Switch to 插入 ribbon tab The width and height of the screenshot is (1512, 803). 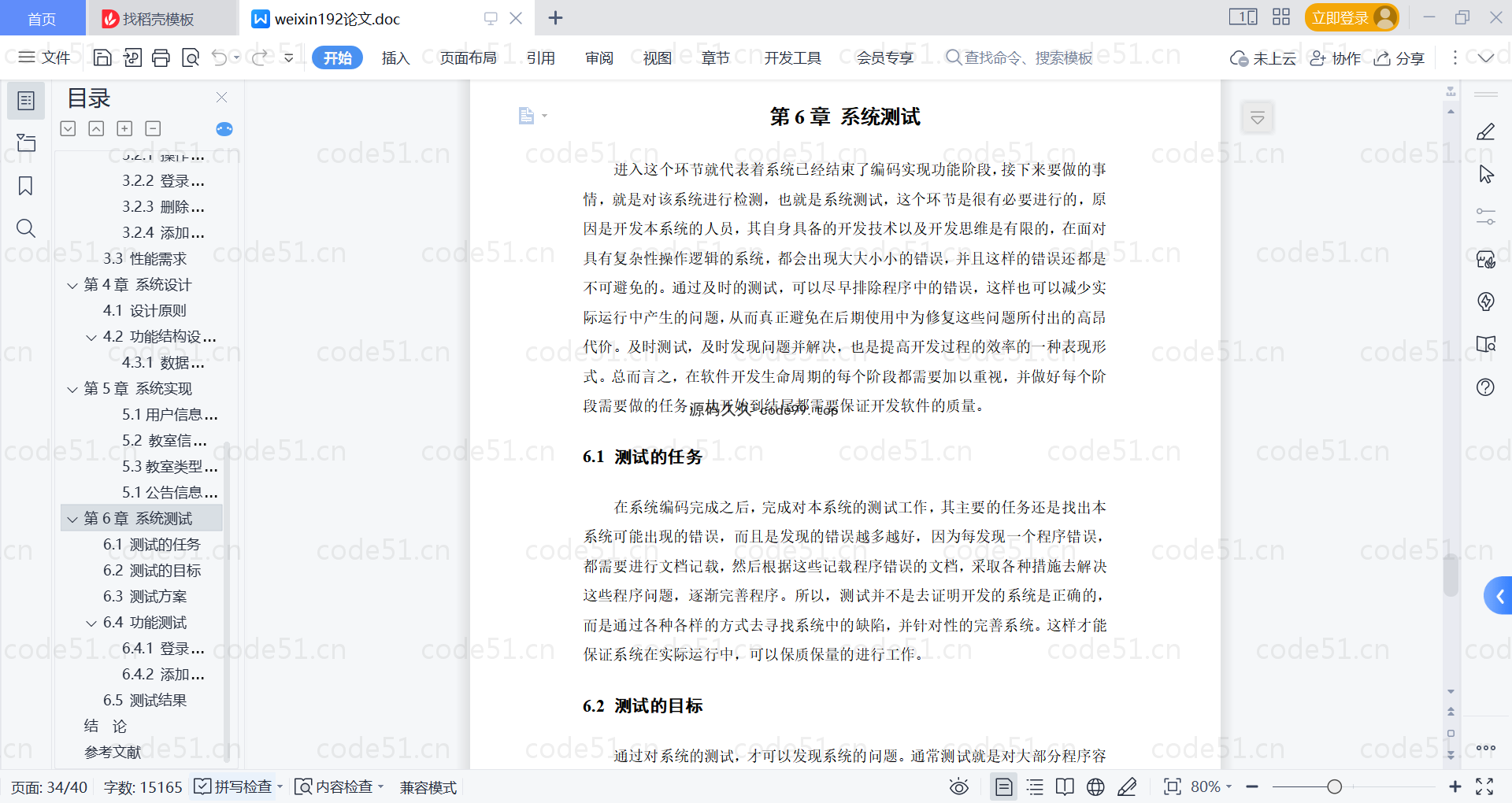pyautogui.click(x=395, y=57)
